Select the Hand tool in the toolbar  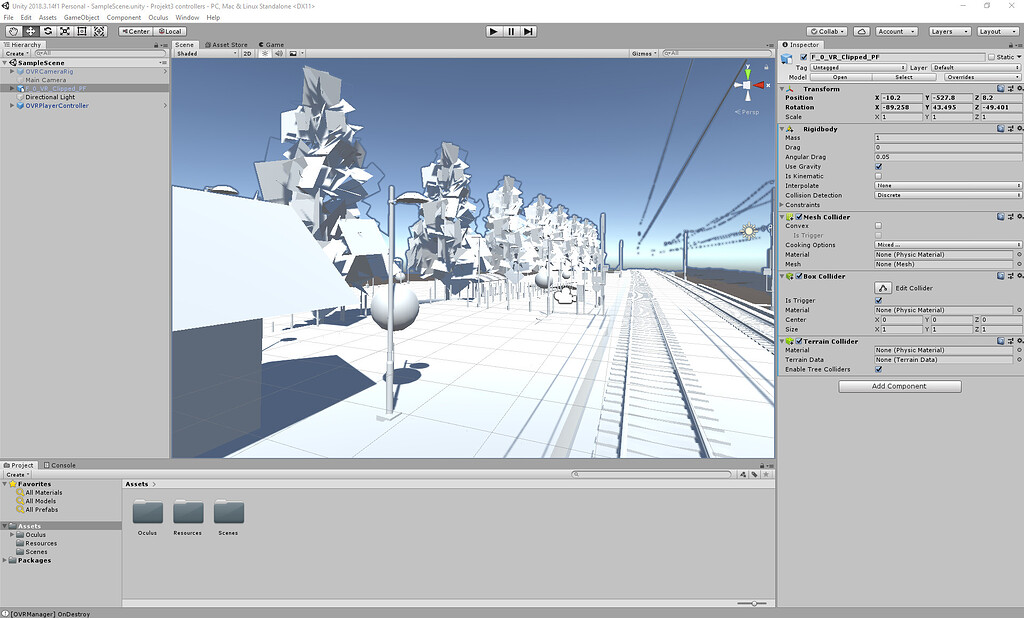(13, 31)
